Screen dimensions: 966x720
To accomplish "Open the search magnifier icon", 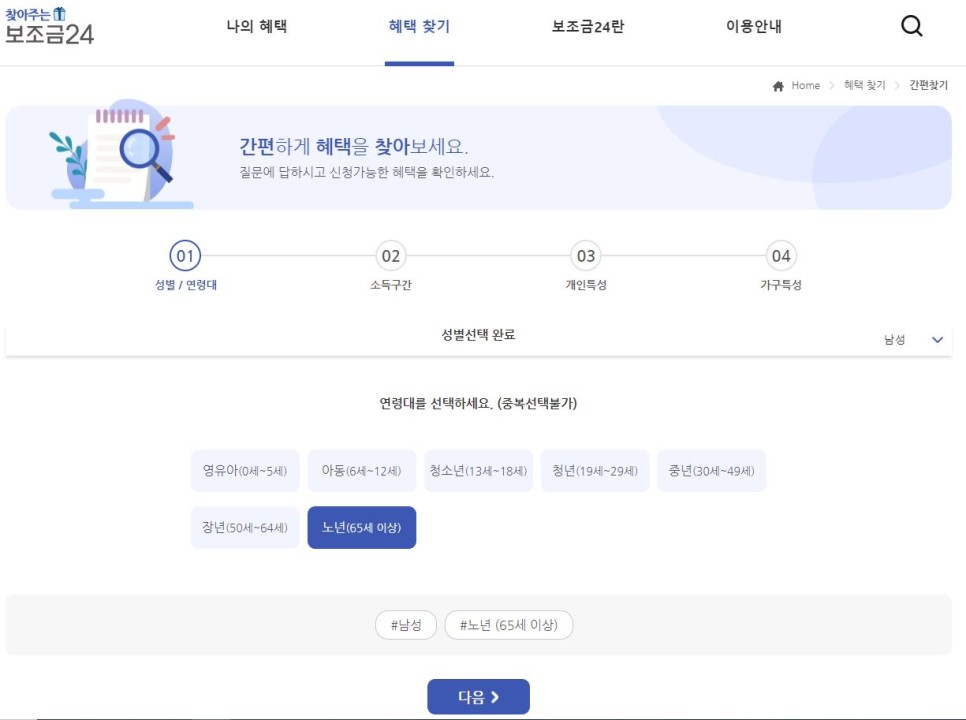I will point(911,26).
